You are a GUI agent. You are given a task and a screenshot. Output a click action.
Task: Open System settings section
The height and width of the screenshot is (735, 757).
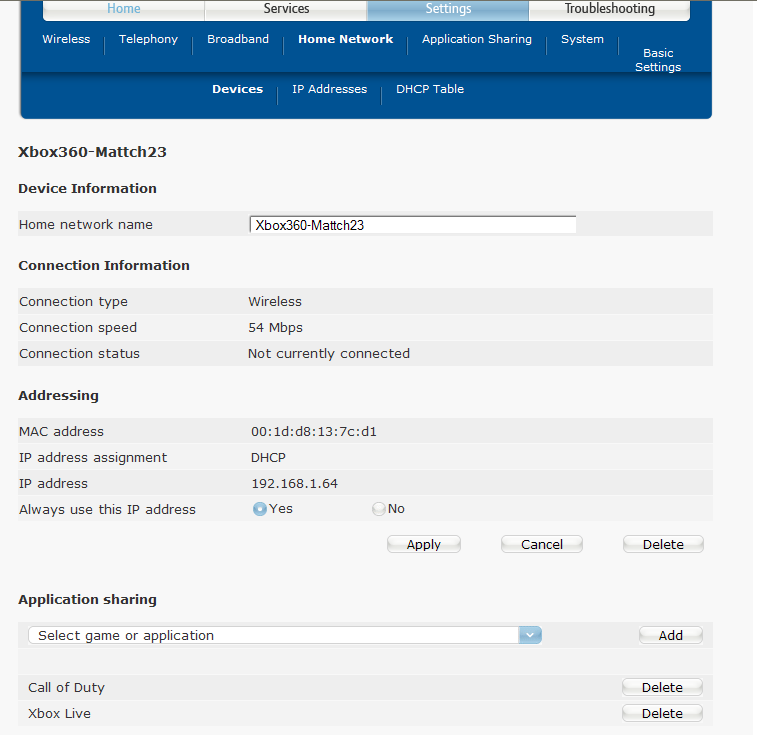pos(582,40)
